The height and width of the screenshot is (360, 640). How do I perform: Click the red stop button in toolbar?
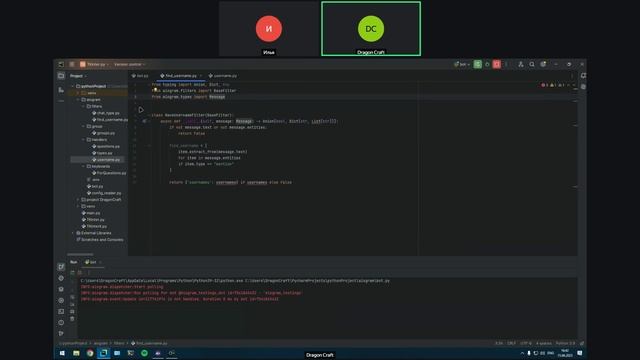pos(497,64)
